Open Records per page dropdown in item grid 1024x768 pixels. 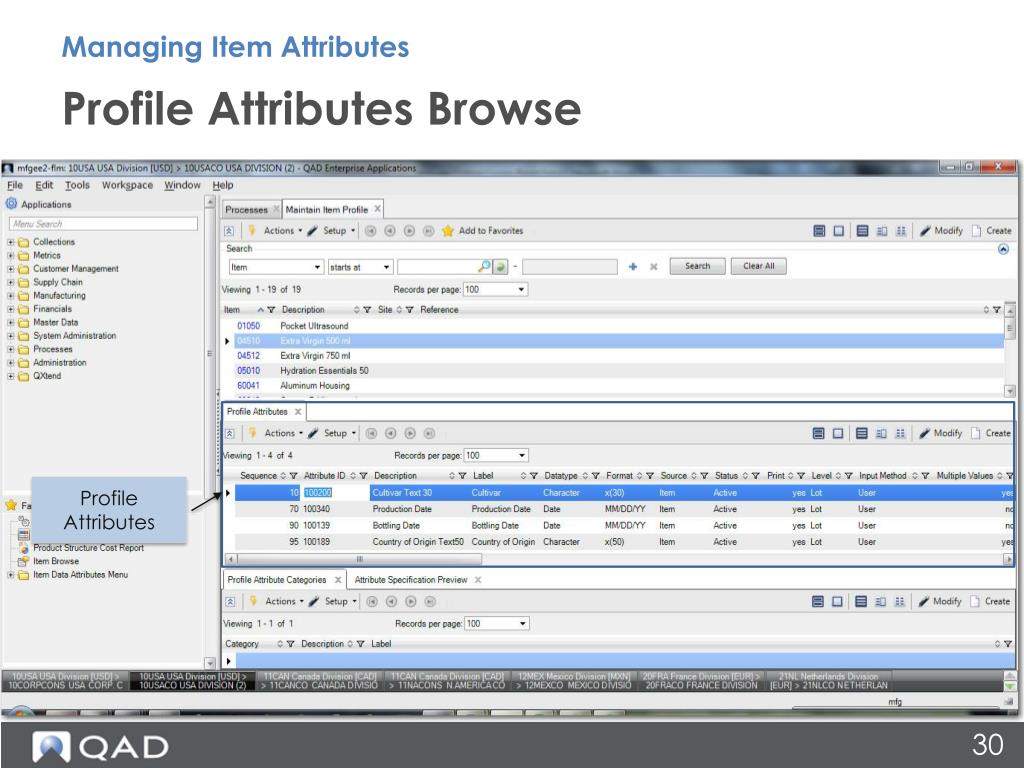click(521, 289)
